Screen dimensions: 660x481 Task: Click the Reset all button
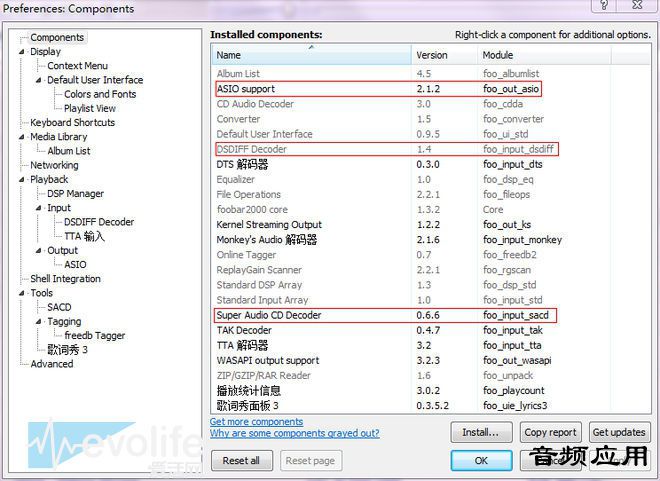[242, 461]
